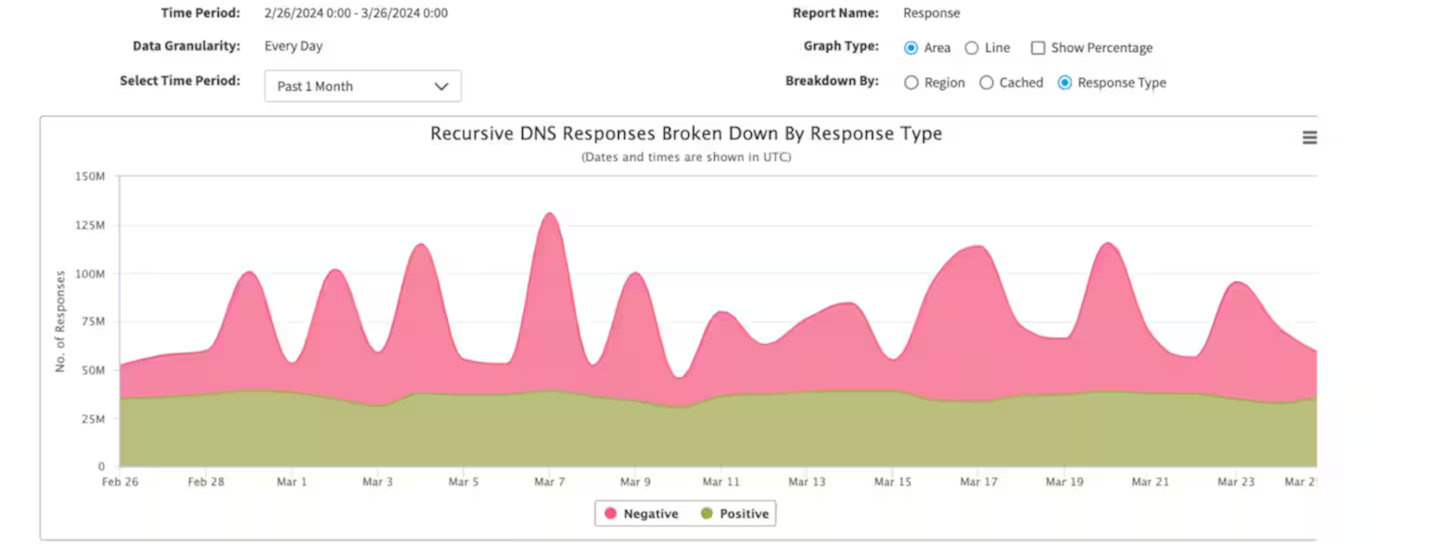Open the chart hamburger context menu
This screenshot has width=1440, height=545.
pos(1309,138)
